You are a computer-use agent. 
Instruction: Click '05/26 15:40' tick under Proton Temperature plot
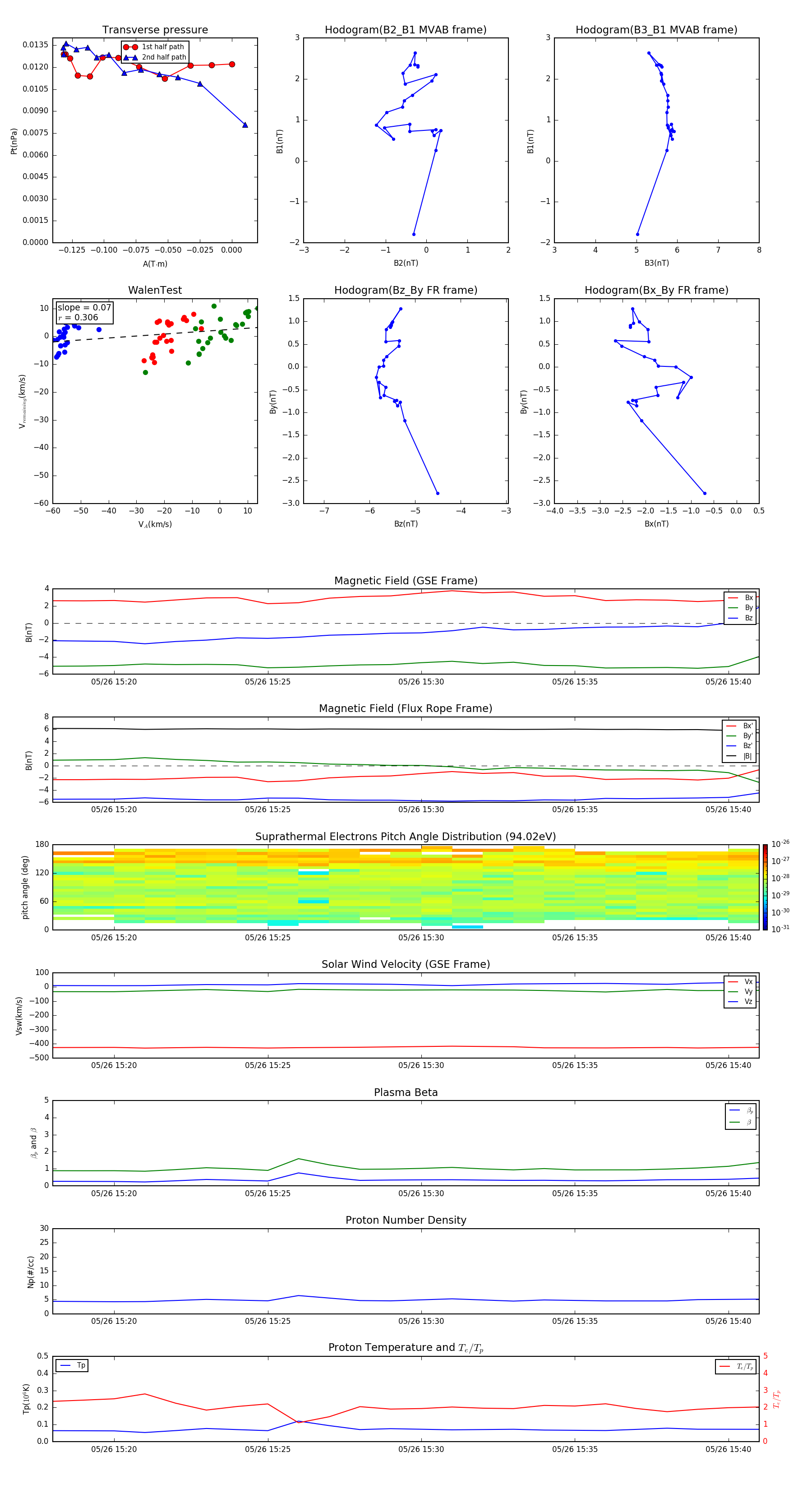[x=728, y=1449]
